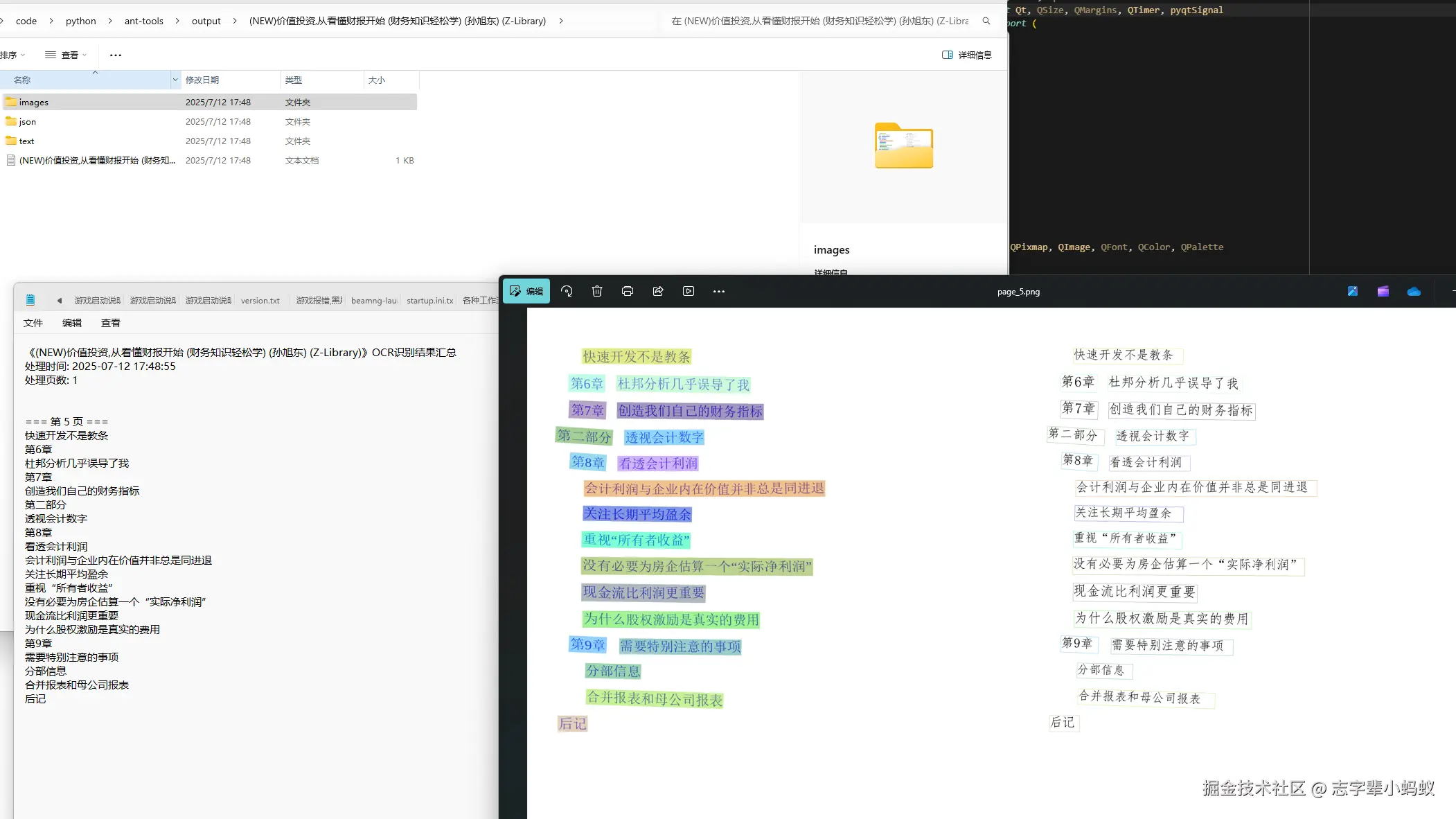Delete the page_5.png image
Image resolution: width=1456 pixels, height=819 pixels.
(x=597, y=291)
